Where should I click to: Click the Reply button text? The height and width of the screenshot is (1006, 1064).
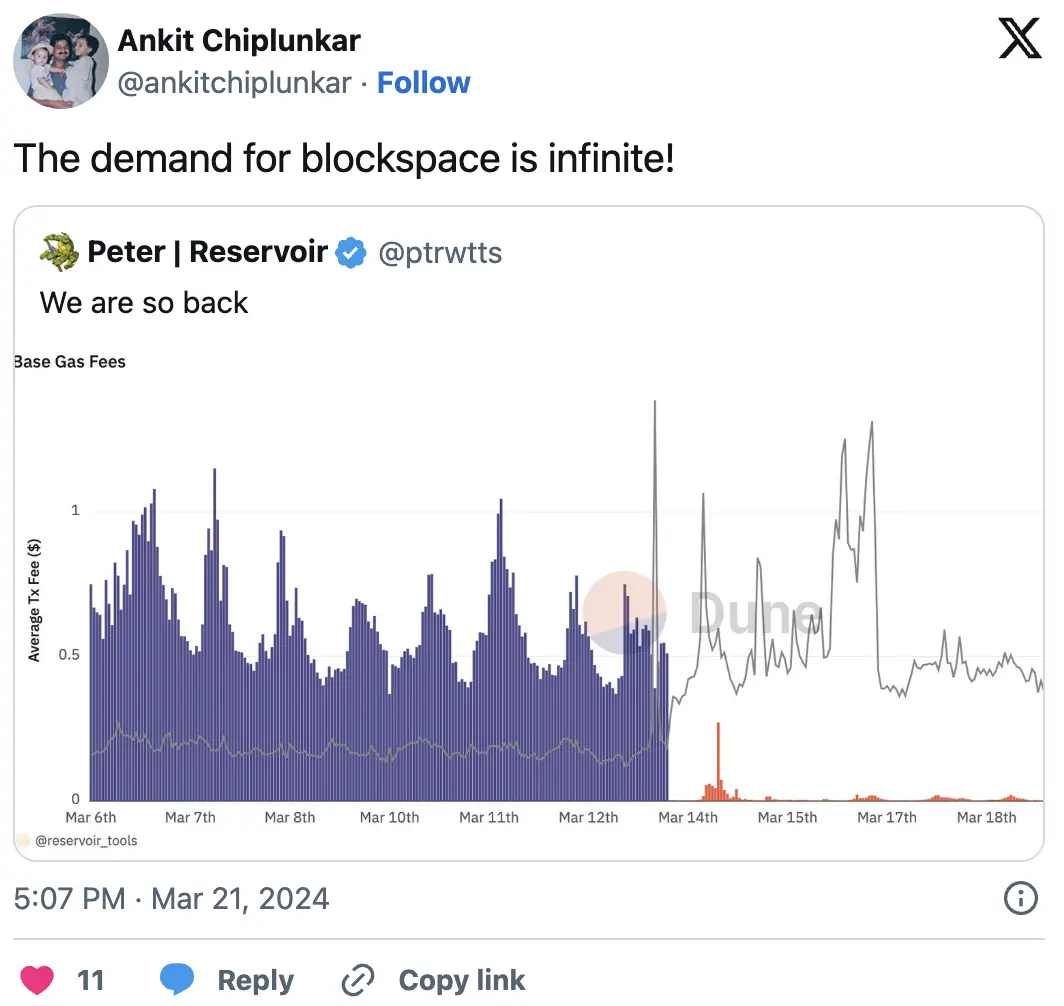(x=256, y=980)
